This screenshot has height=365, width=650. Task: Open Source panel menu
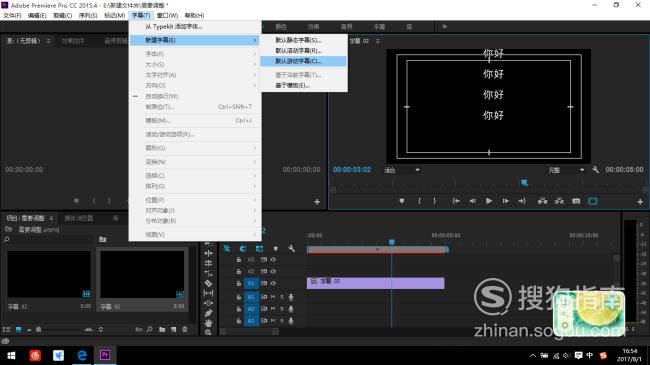point(49,41)
